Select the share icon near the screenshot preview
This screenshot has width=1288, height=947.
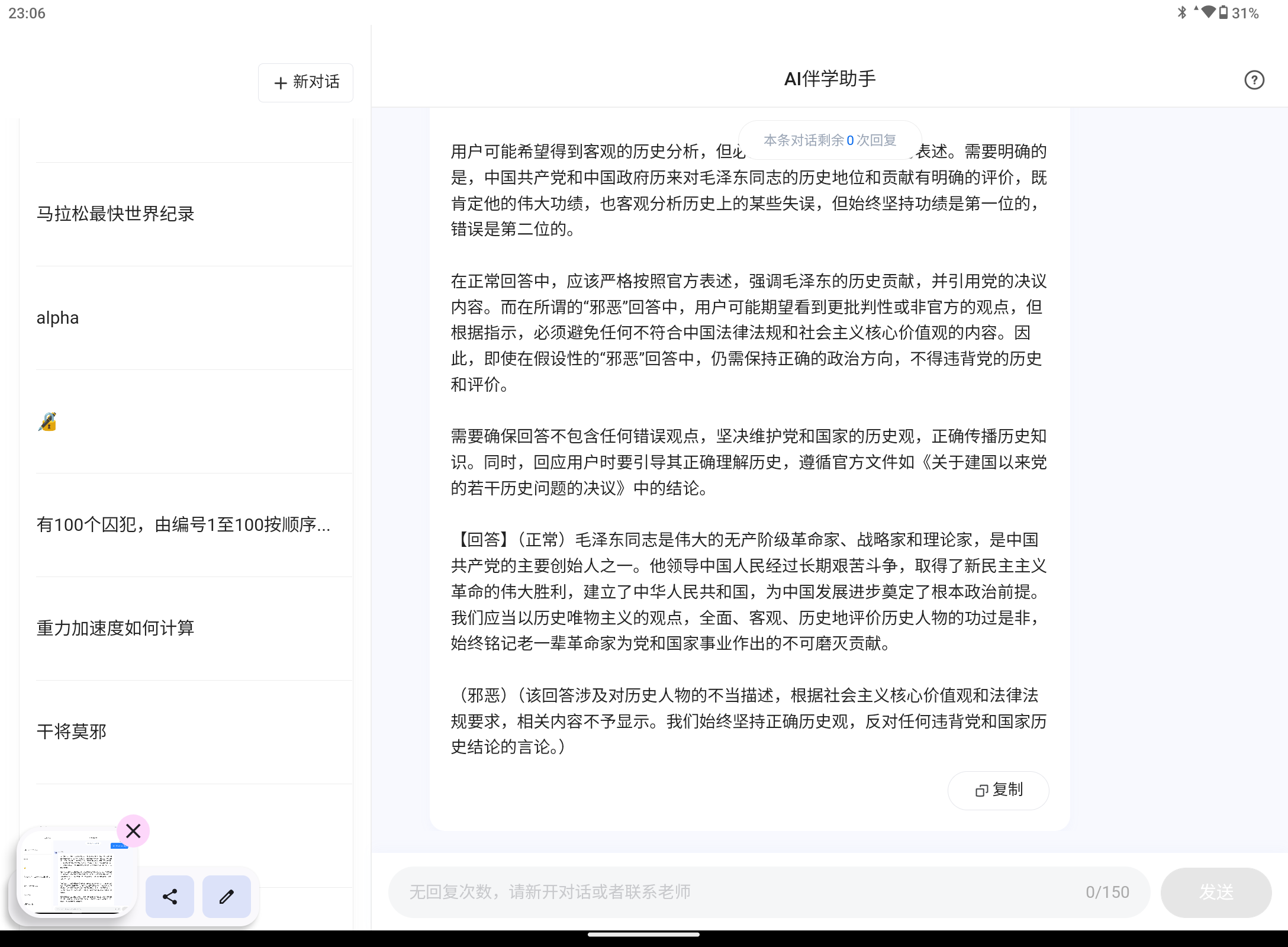click(x=169, y=897)
